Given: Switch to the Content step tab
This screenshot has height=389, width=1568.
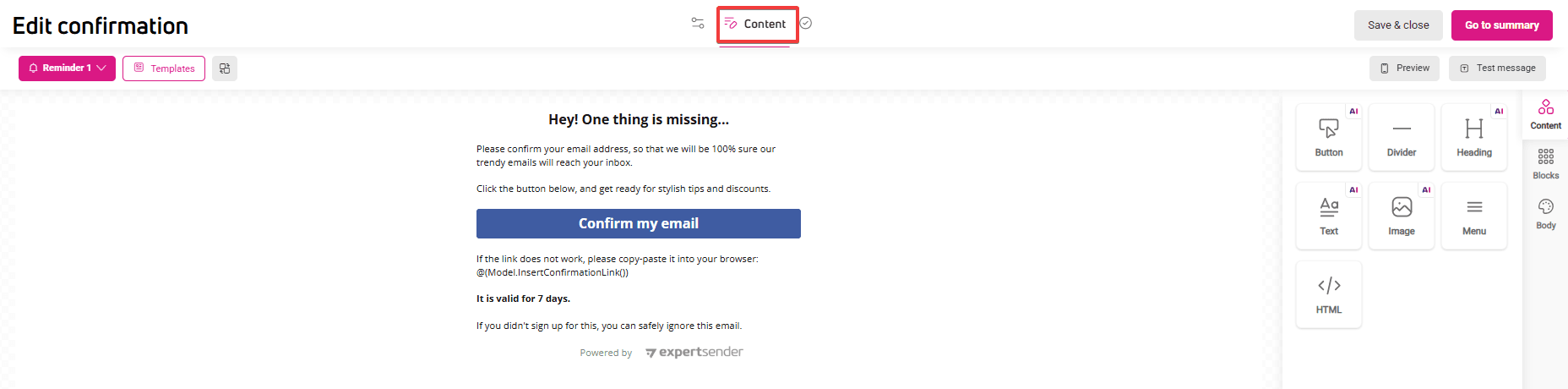Looking at the screenshot, I should pos(756,25).
